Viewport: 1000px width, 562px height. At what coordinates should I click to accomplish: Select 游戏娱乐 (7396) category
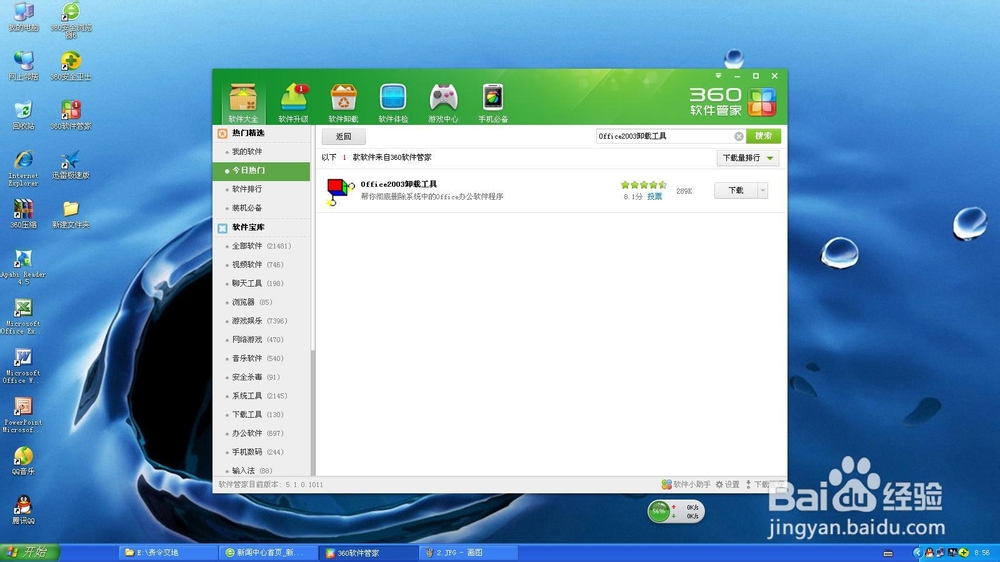[x=261, y=321]
